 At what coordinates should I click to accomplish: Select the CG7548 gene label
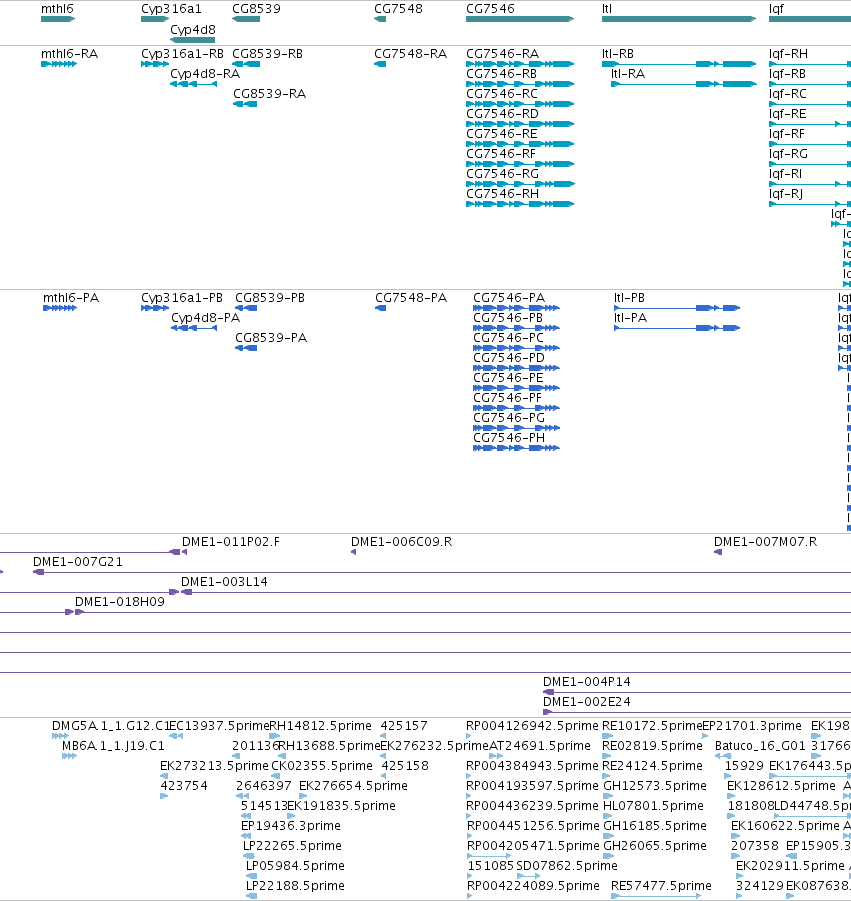[398, 9]
